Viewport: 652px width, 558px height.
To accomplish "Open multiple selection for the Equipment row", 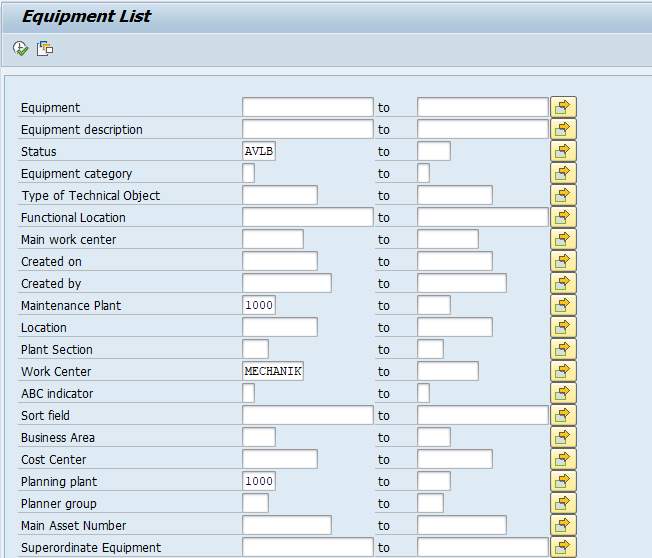I will point(563,107).
